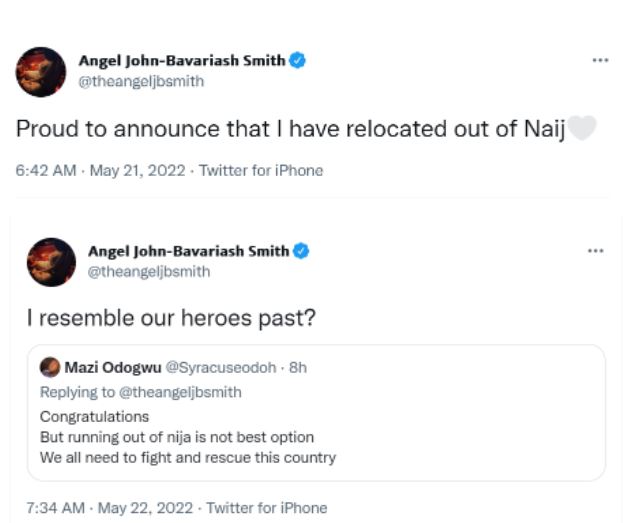Click "Twitter for iPhone" beside the May 21 timestamp
This screenshot has height=523, width=625.
click(x=261, y=170)
